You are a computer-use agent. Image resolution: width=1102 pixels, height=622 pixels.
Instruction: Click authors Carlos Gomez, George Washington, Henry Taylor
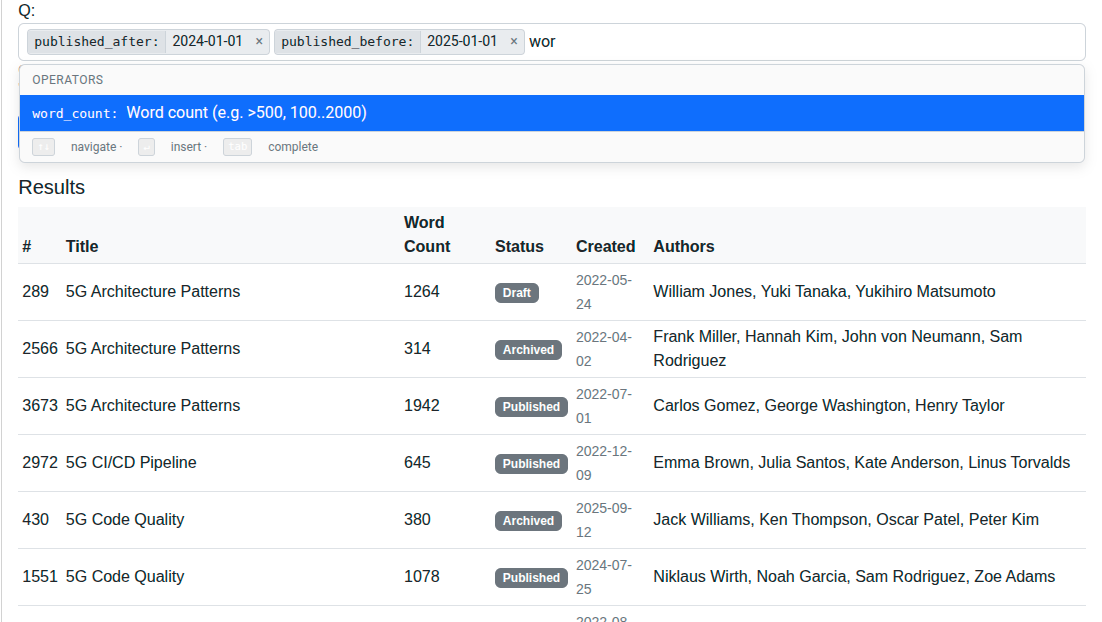pyautogui.click(x=829, y=406)
